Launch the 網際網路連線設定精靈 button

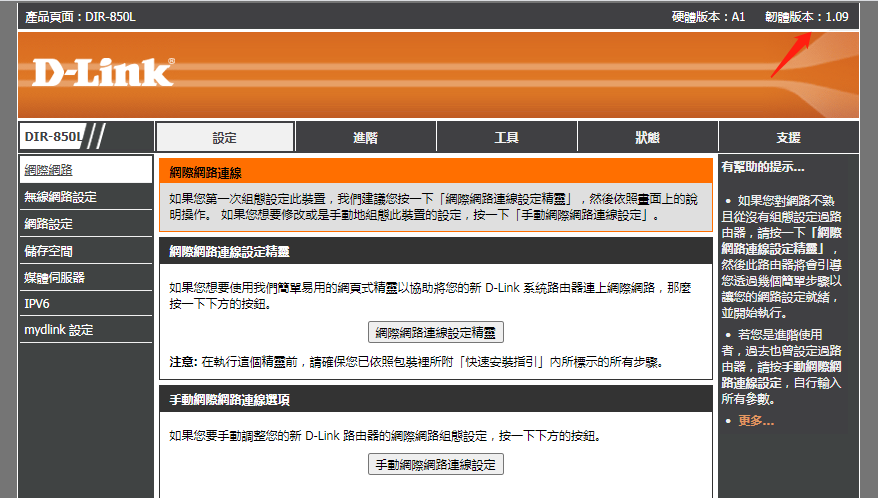[436, 332]
